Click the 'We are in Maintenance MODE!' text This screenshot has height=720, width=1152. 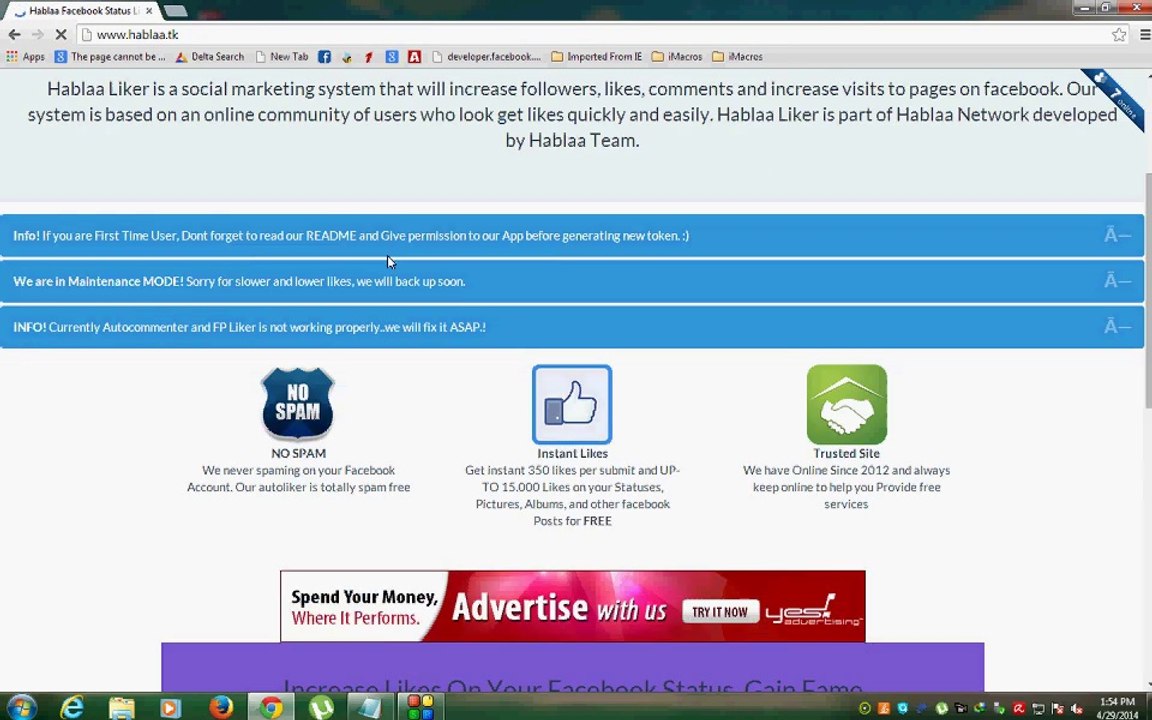(98, 281)
